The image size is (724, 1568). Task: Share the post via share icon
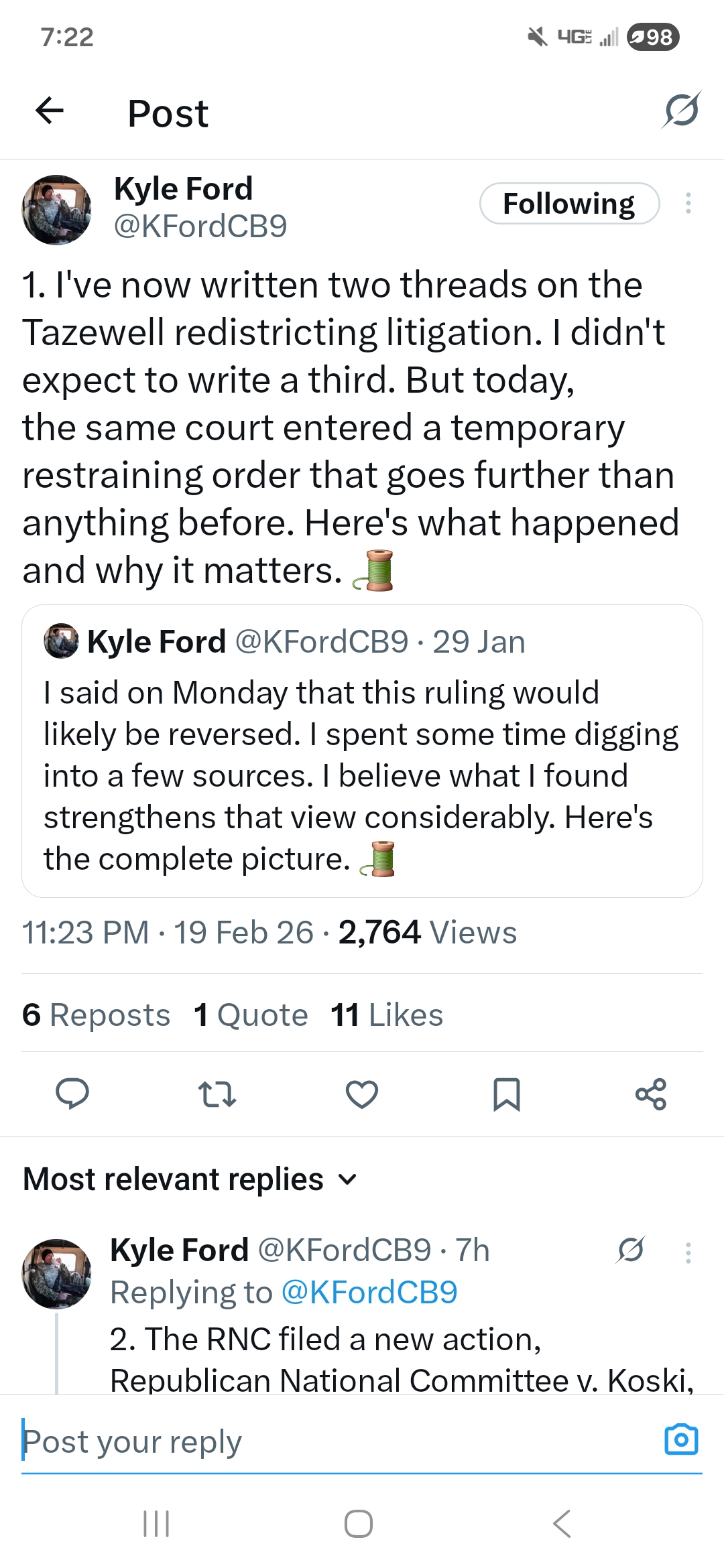point(650,1094)
